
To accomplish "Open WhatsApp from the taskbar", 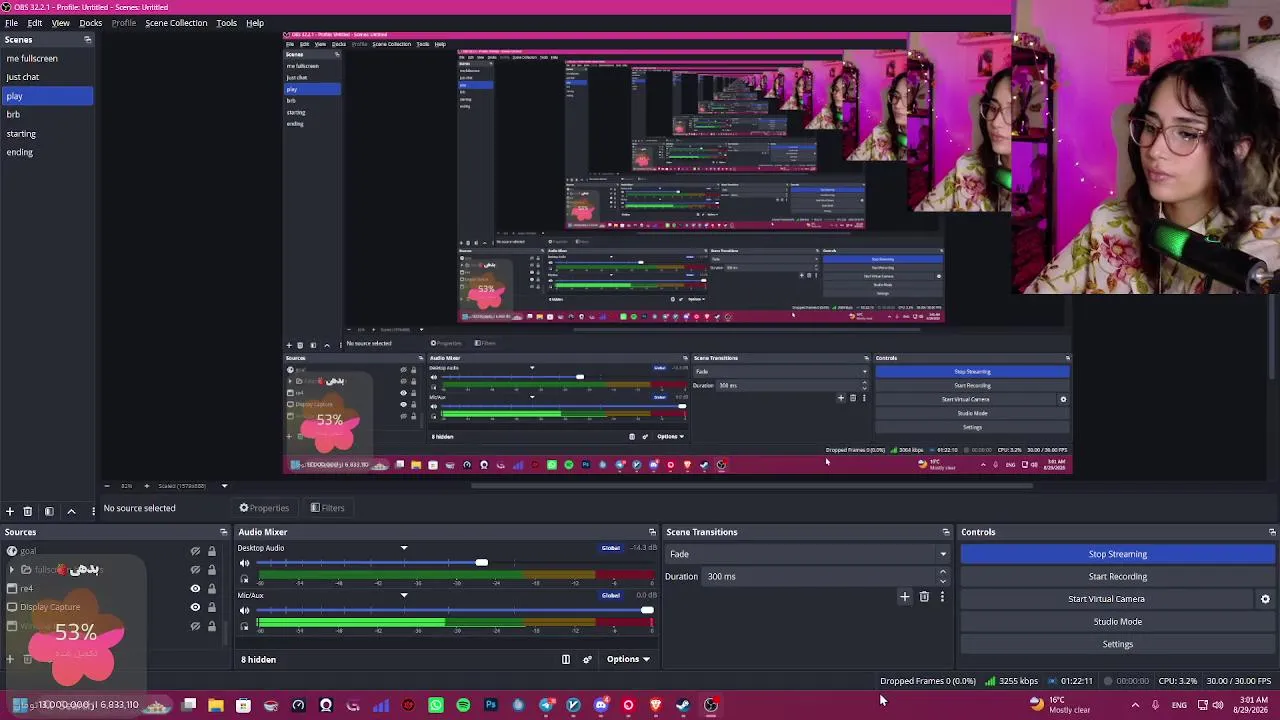I will [x=436, y=705].
